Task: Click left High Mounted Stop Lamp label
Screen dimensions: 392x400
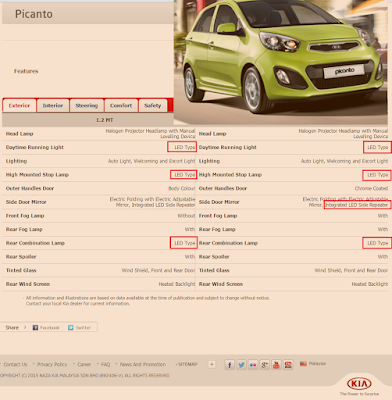Action: [x=37, y=175]
